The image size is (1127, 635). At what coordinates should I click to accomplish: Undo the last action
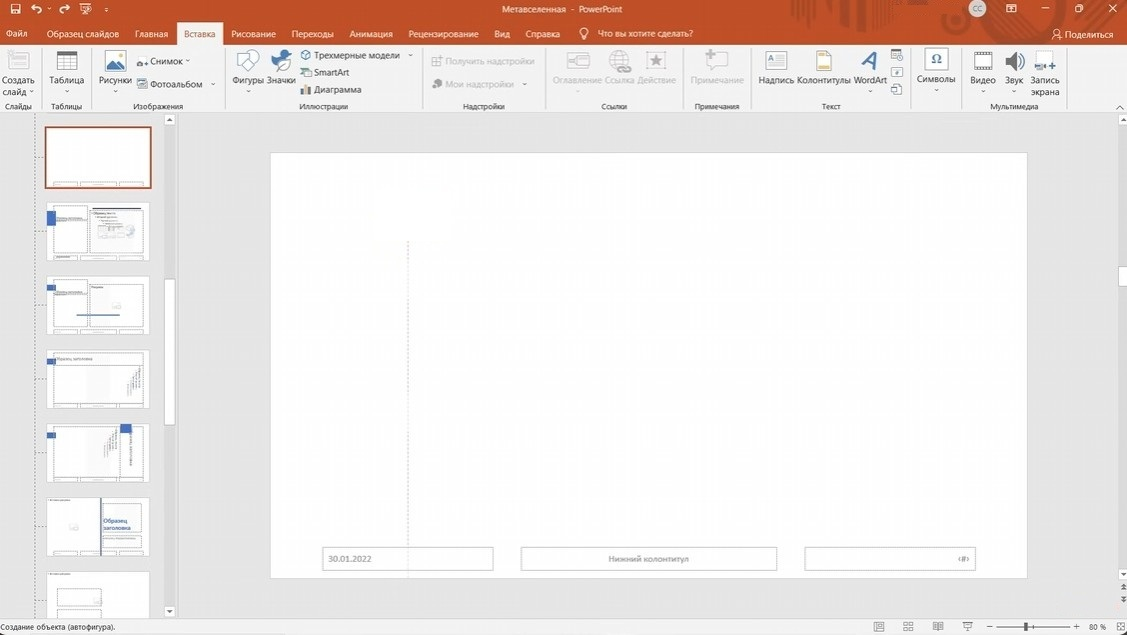coord(36,9)
